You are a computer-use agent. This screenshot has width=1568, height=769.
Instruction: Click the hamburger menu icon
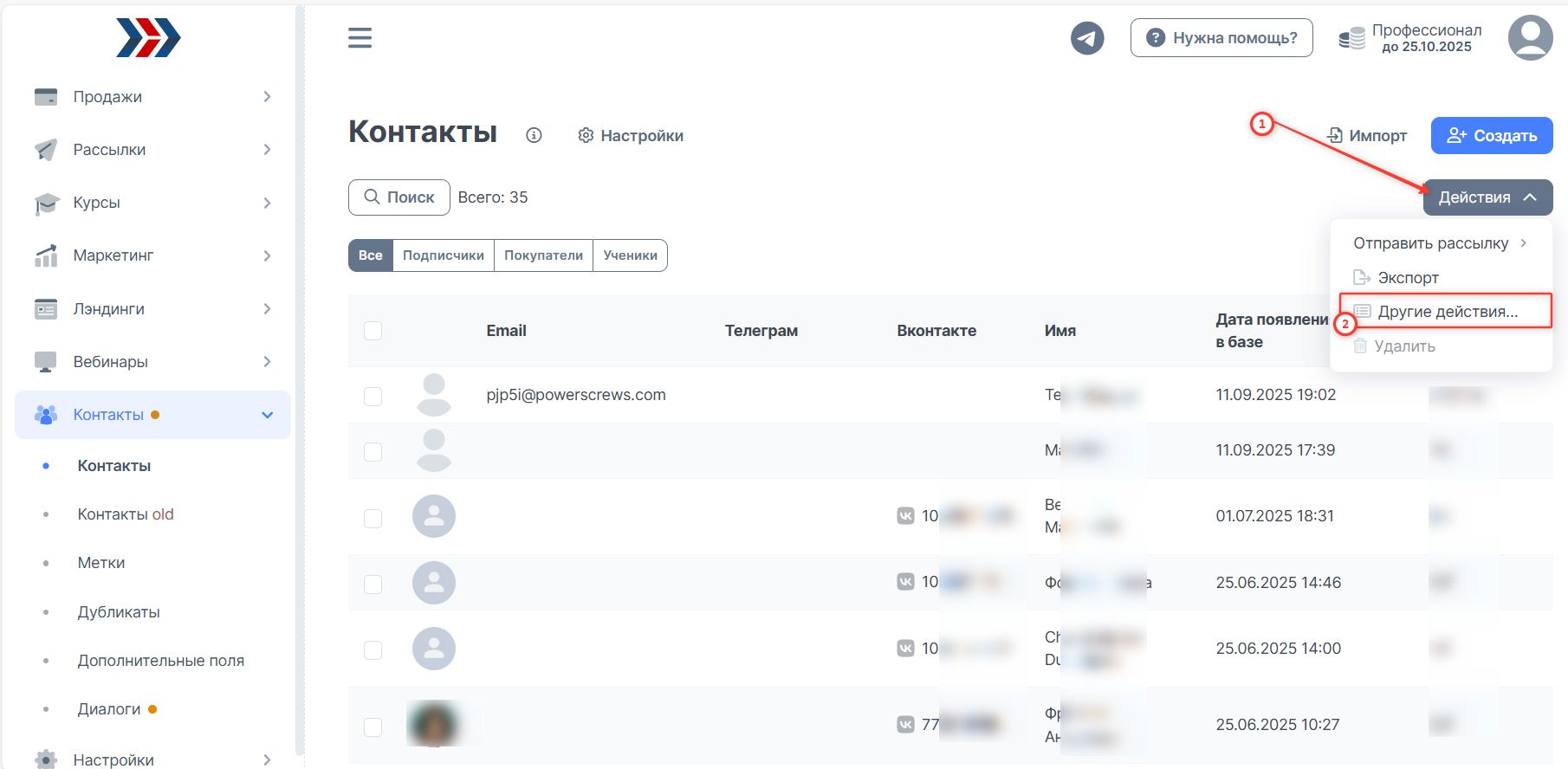pos(360,38)
